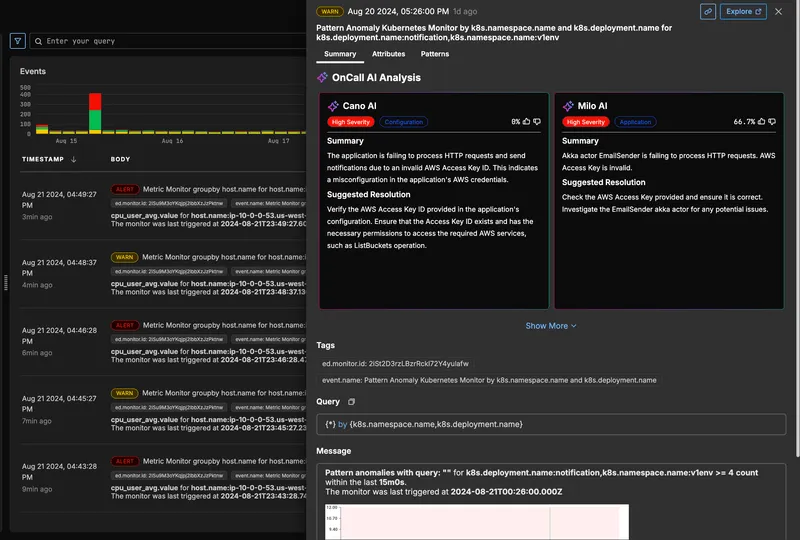This screenshot has width=800, height=540.
Task: Sort events by the Timestamp arrow
Action: tap(74, 160)
